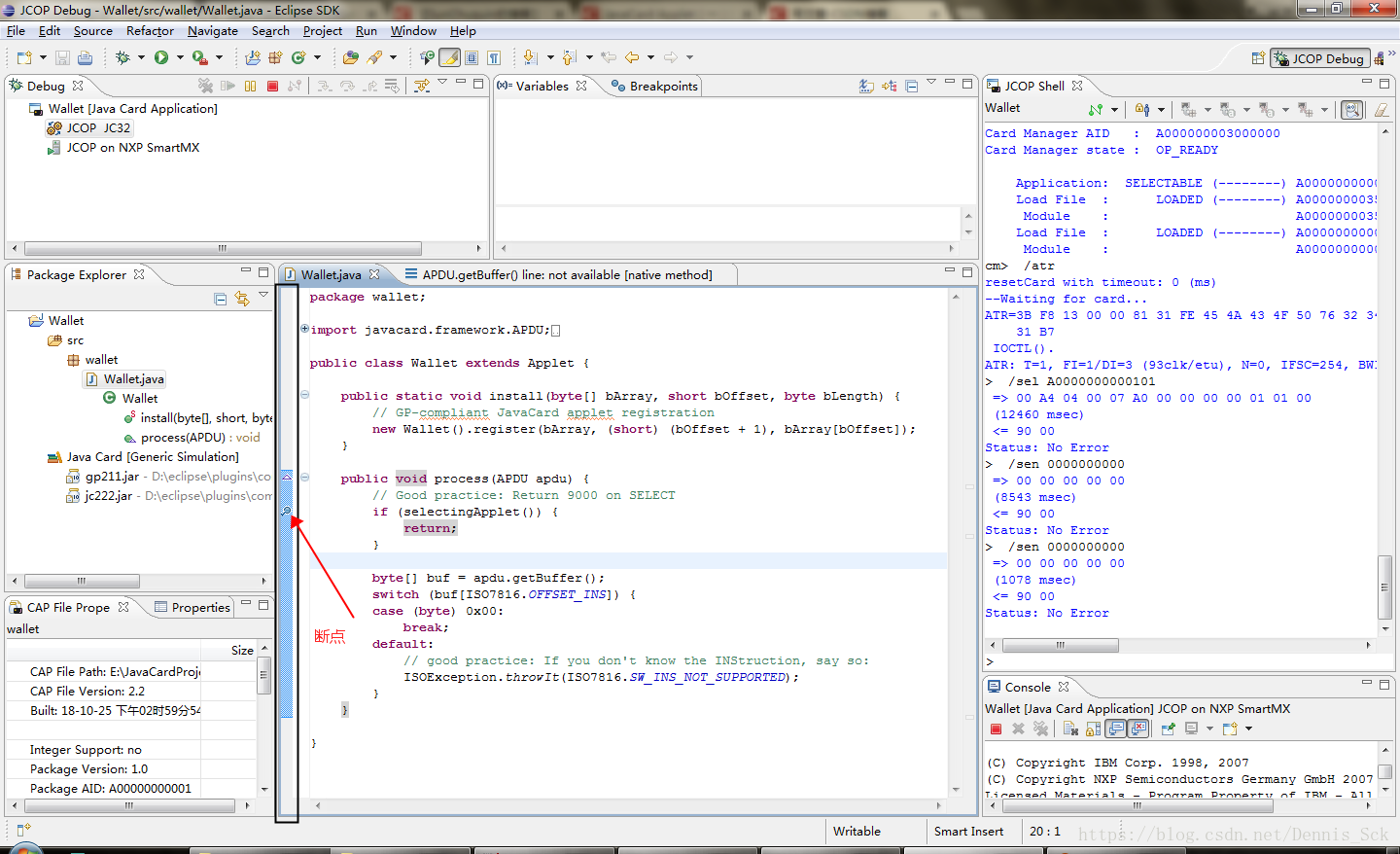Open the Debug launch dropdown arrow
The height and width of the screenshot is (854, 1400).
pyautogui.click(x=141, y=57)
